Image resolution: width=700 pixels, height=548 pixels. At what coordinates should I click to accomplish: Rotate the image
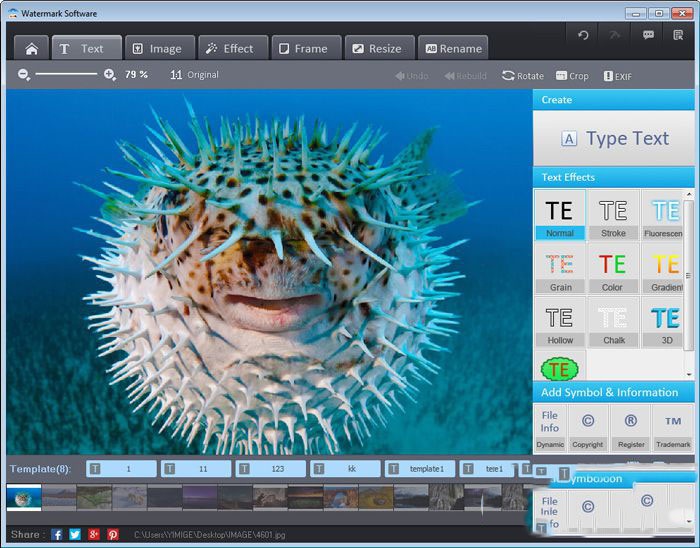click(523, 76)
